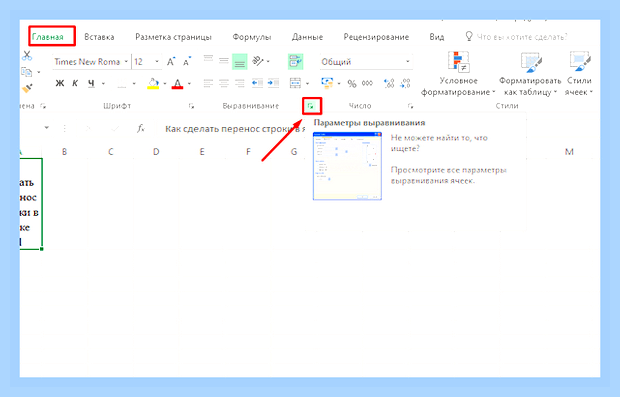Click the insert function fx icon

click(x=141, y=128)
